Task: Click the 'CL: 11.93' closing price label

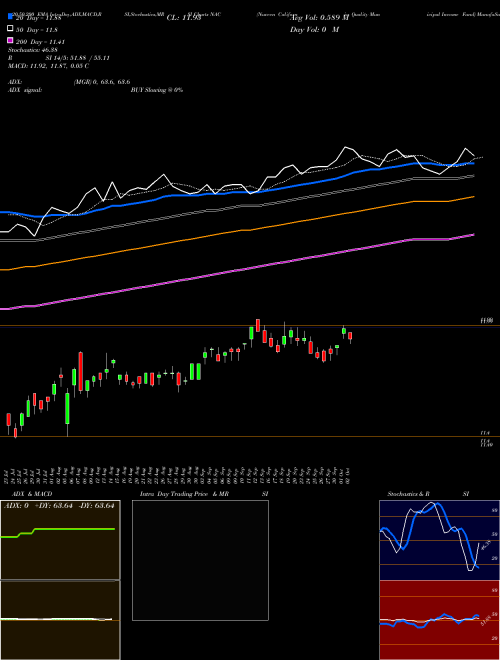Action: (x=184, y=18)
